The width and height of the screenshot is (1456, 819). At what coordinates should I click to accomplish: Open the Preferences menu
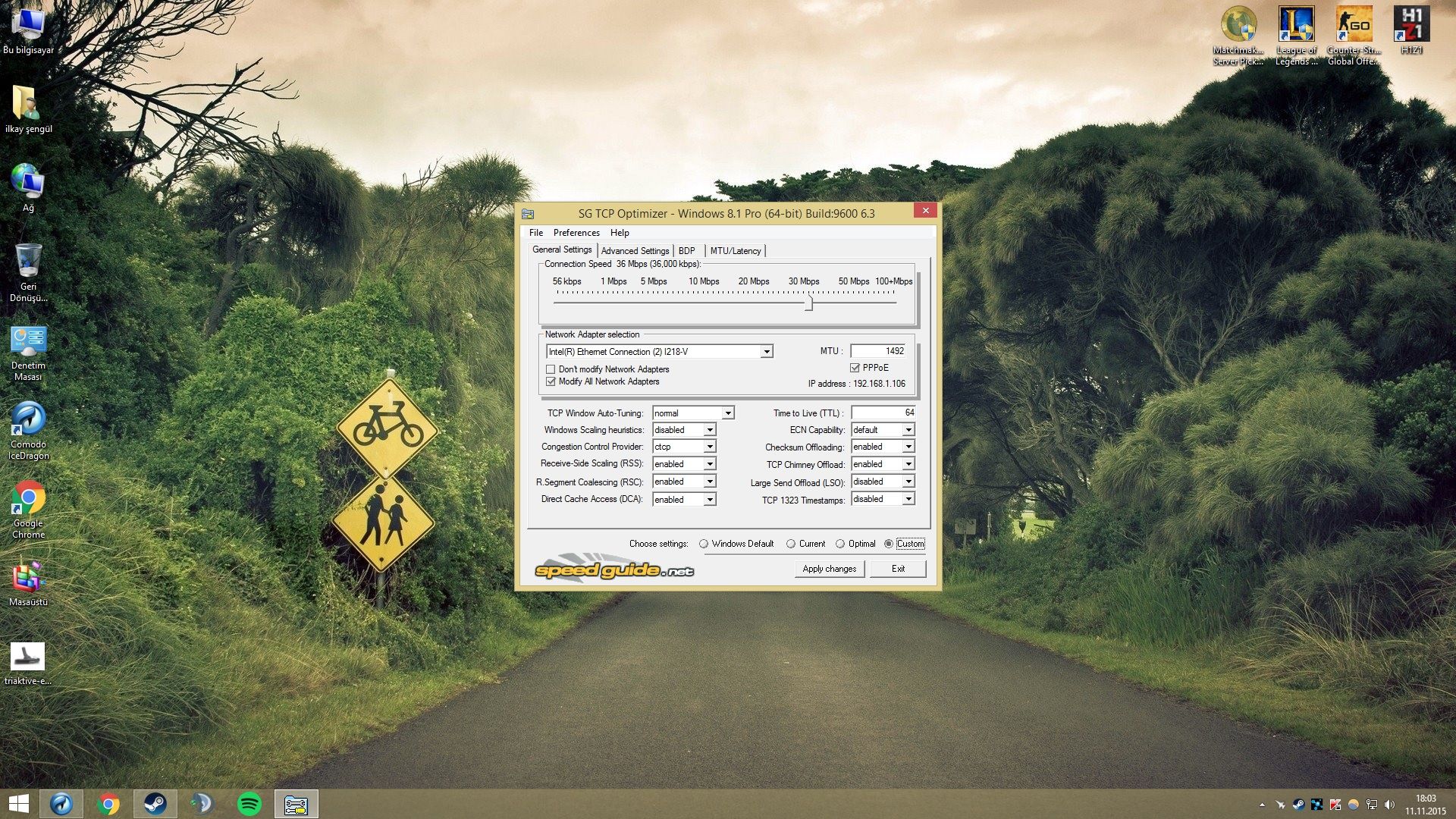pos(576,233)
